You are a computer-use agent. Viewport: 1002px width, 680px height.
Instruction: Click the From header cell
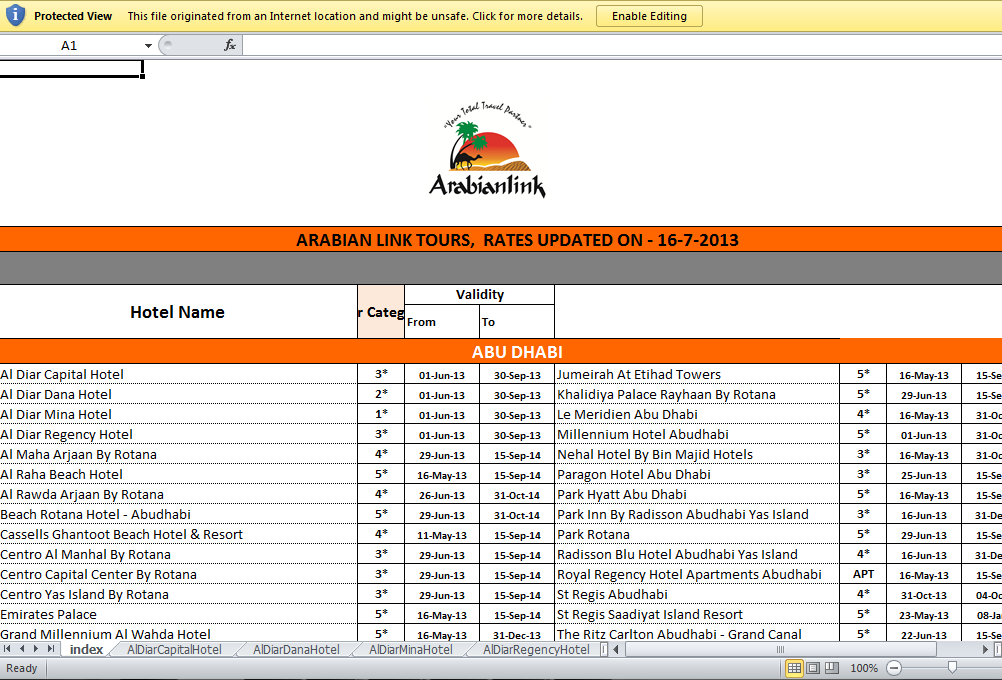442,321
